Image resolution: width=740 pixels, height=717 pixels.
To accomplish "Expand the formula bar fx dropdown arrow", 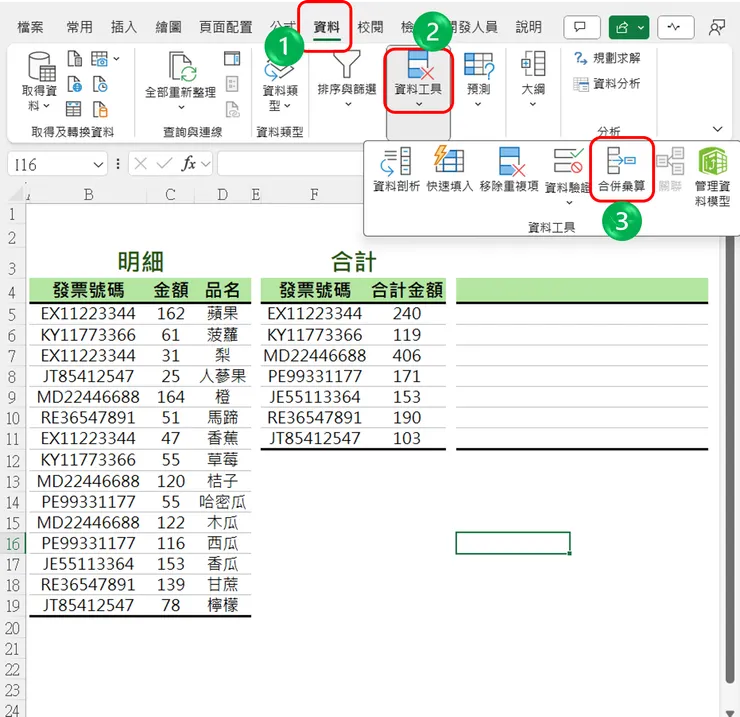I will click(x=205, y=164).
